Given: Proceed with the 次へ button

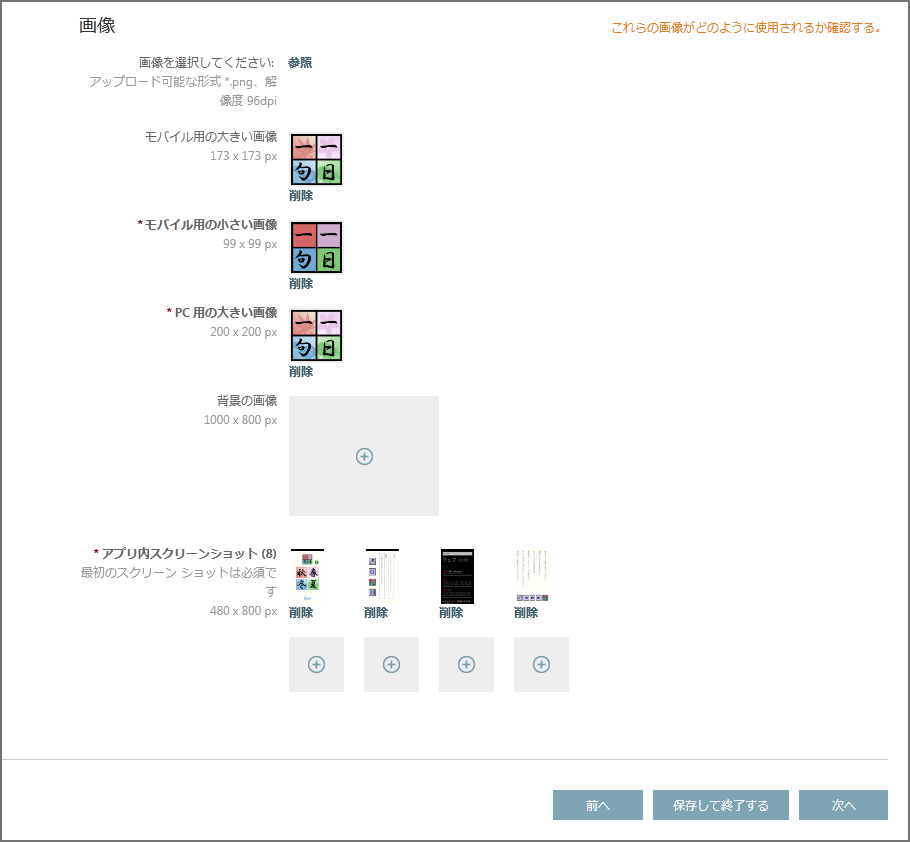Looking at the screenshot, I should 843,805.
